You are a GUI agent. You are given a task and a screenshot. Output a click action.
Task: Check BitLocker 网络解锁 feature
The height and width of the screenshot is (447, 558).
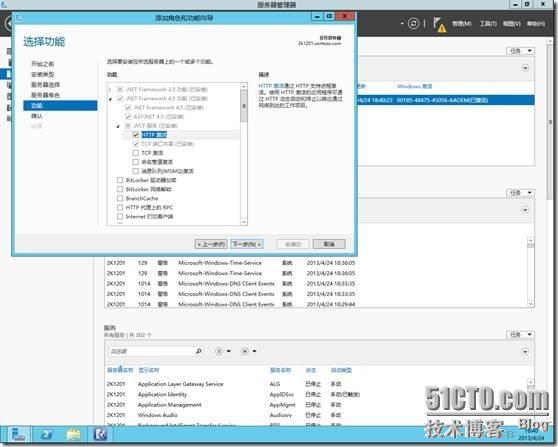(120, 189)
